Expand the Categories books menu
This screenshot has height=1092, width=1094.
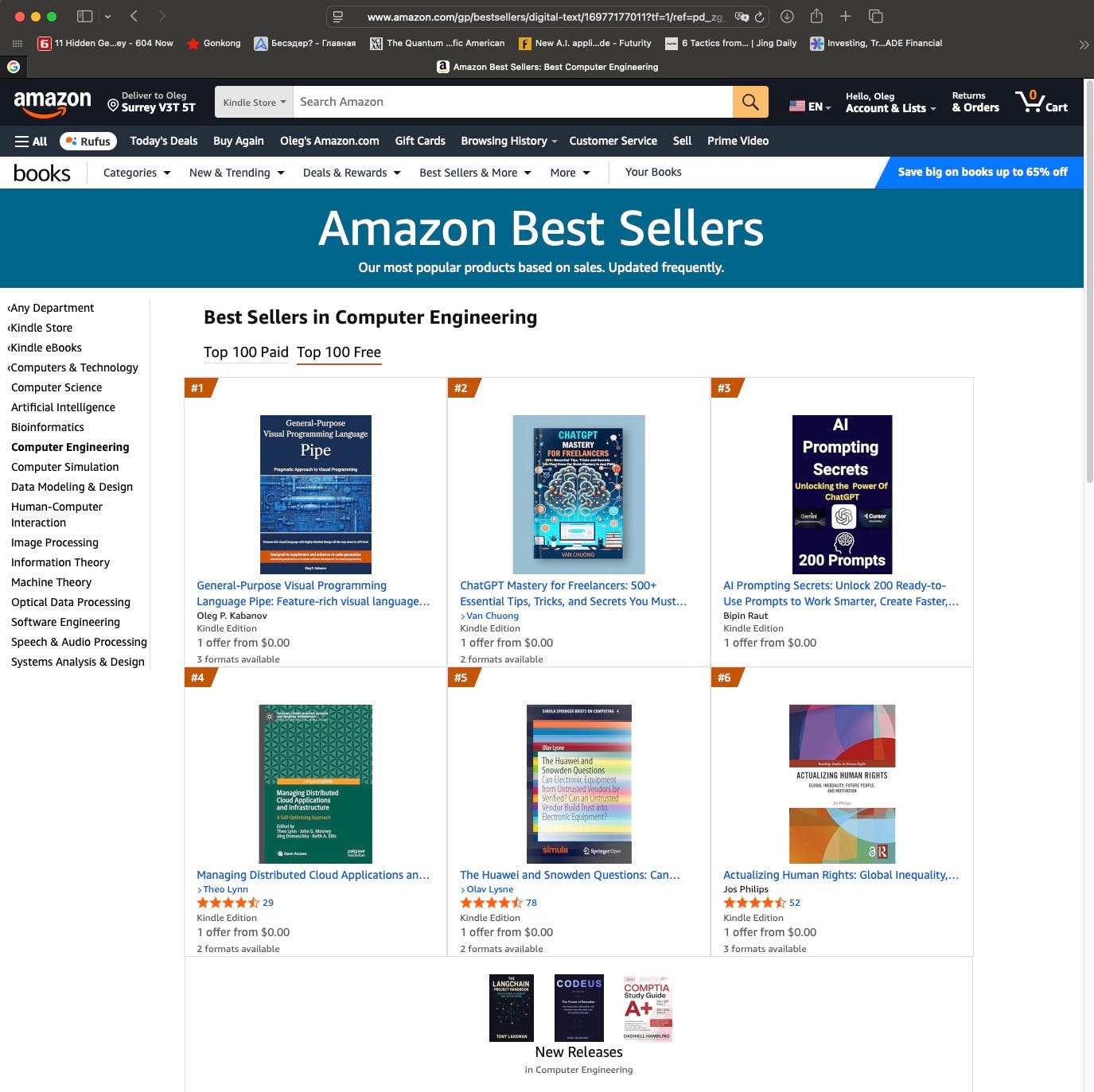click(x=137, y=173)
